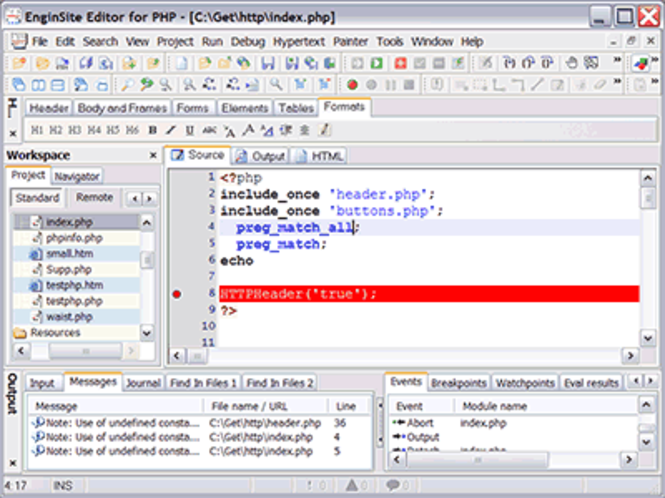Select the Remote project tab
The image size is (665, 498).
[x=94, y=197]
